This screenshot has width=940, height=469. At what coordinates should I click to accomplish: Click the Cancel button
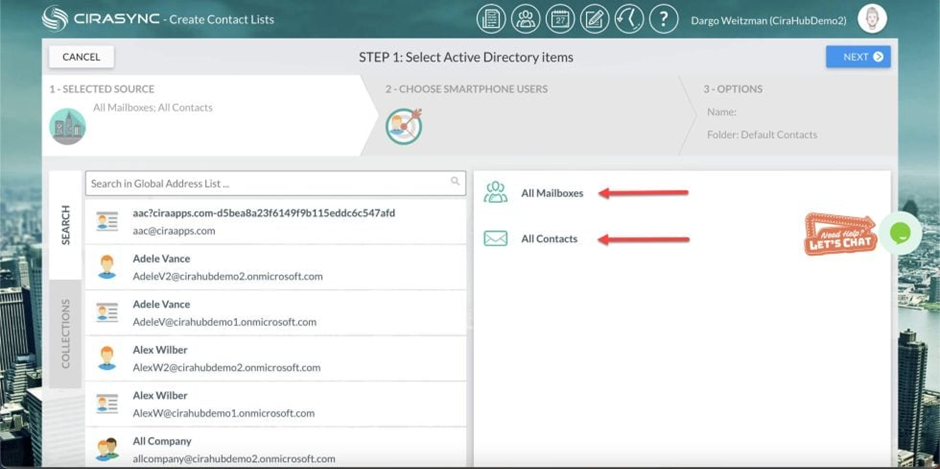(x=81, y=57)
